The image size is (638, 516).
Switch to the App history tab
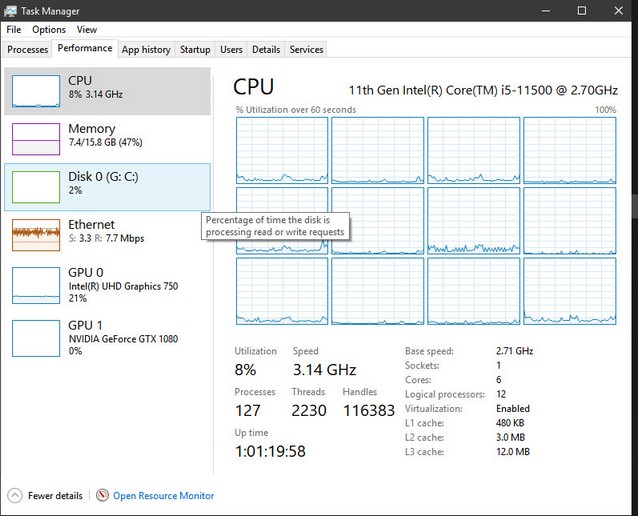coord(146,49)
